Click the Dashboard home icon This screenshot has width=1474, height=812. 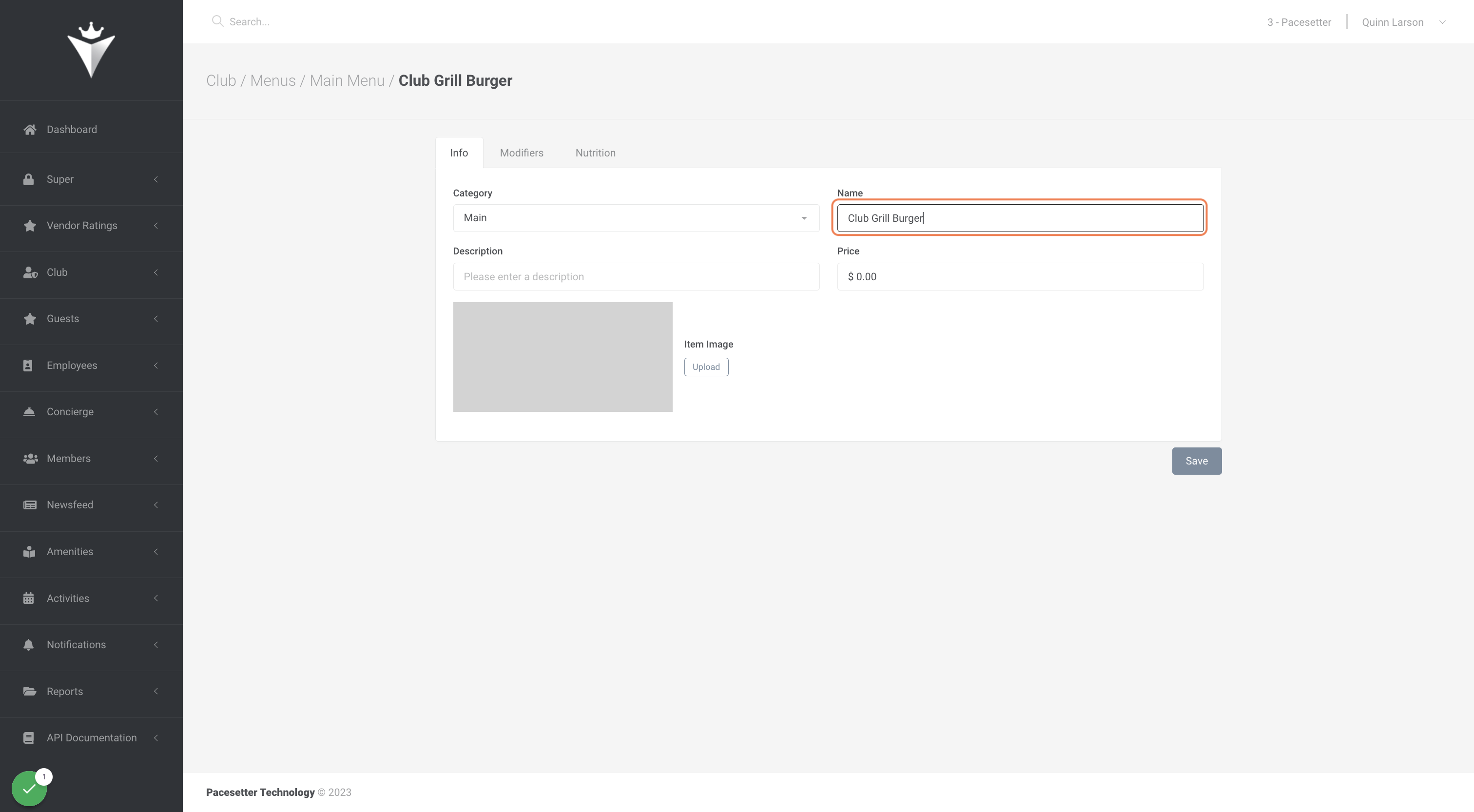tap(29, 129)
